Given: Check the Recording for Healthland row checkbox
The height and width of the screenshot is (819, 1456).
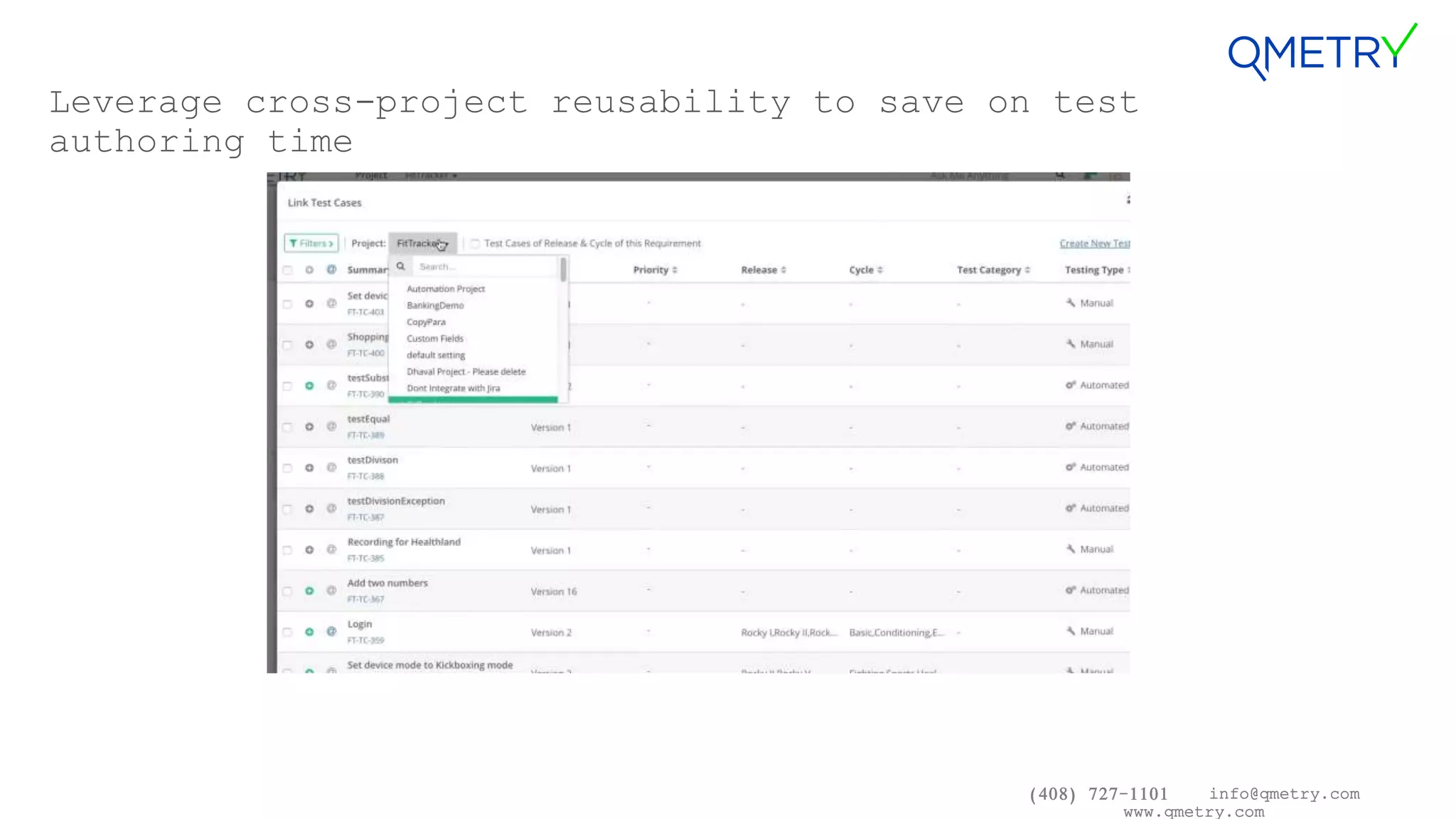Looking at the screenshot, I should 288,550.
